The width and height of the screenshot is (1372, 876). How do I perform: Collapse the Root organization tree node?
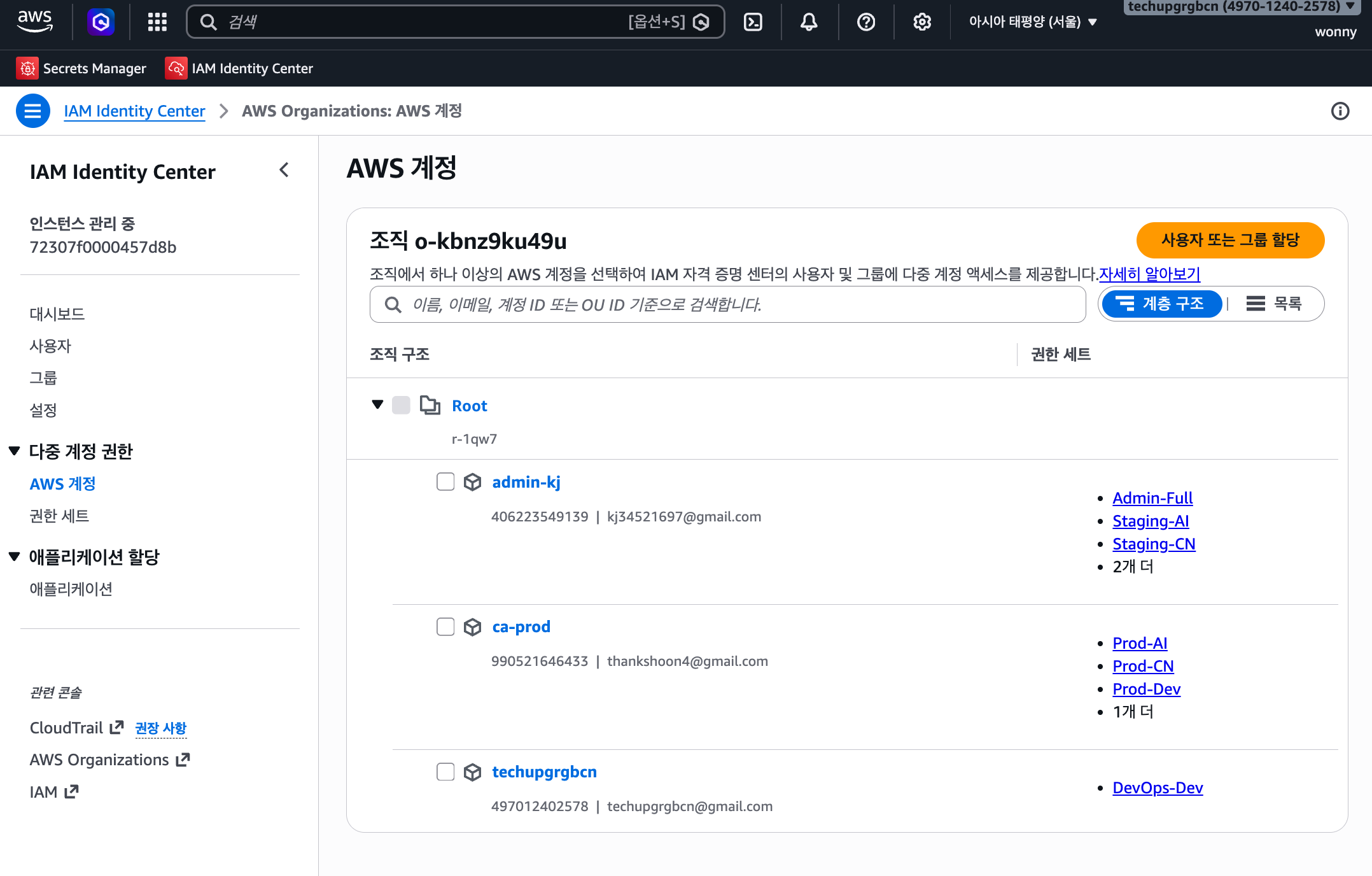click(377, 405)
